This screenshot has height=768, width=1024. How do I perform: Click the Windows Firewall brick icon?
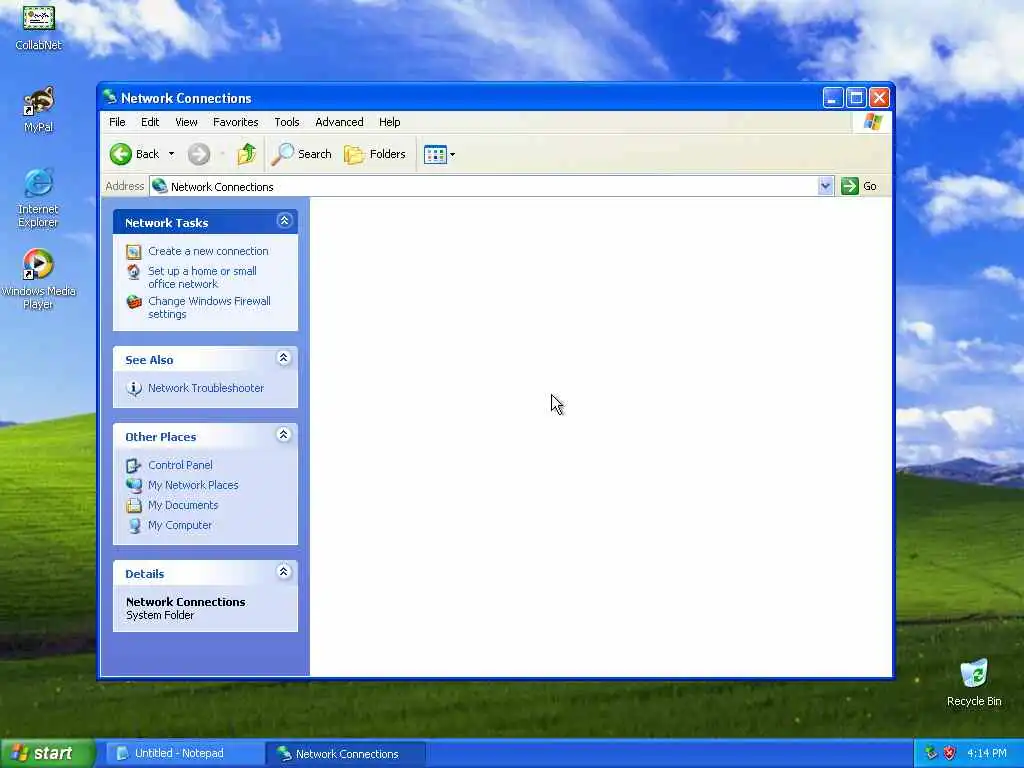pyautogui.click(x=134, y=302)
